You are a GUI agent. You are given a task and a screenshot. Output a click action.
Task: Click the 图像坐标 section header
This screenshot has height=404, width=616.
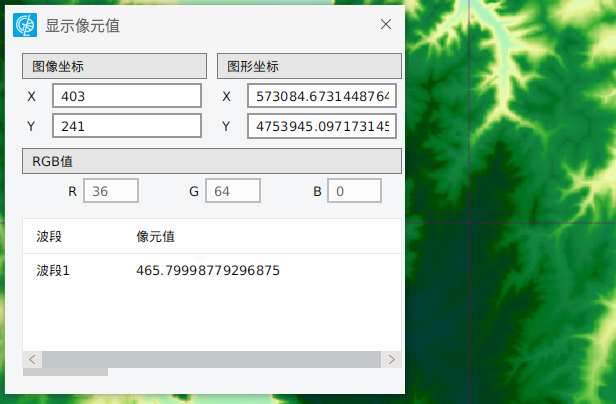click(x=112, y=67)
